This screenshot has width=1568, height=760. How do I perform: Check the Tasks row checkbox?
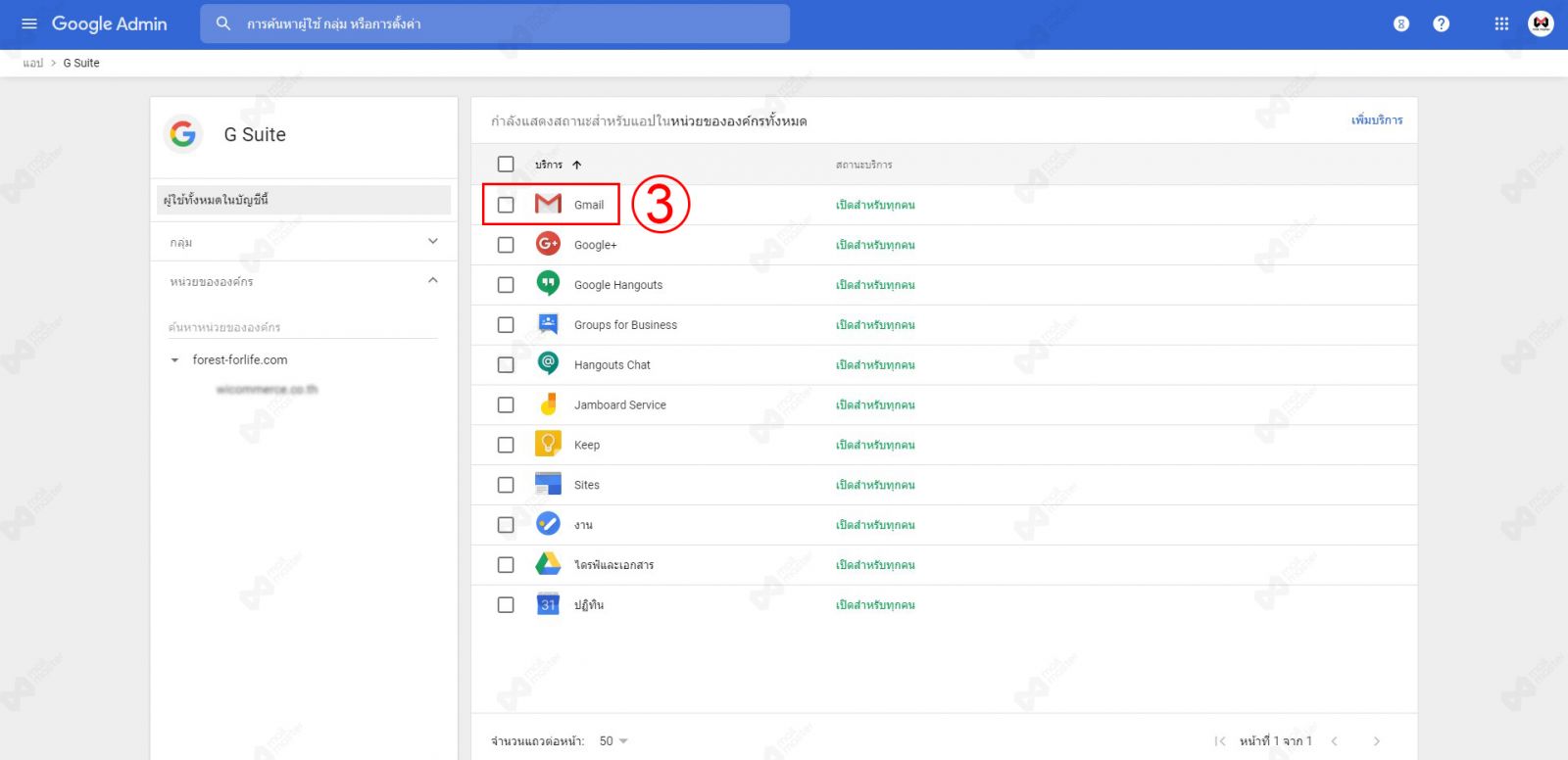(x=506, y=525)
